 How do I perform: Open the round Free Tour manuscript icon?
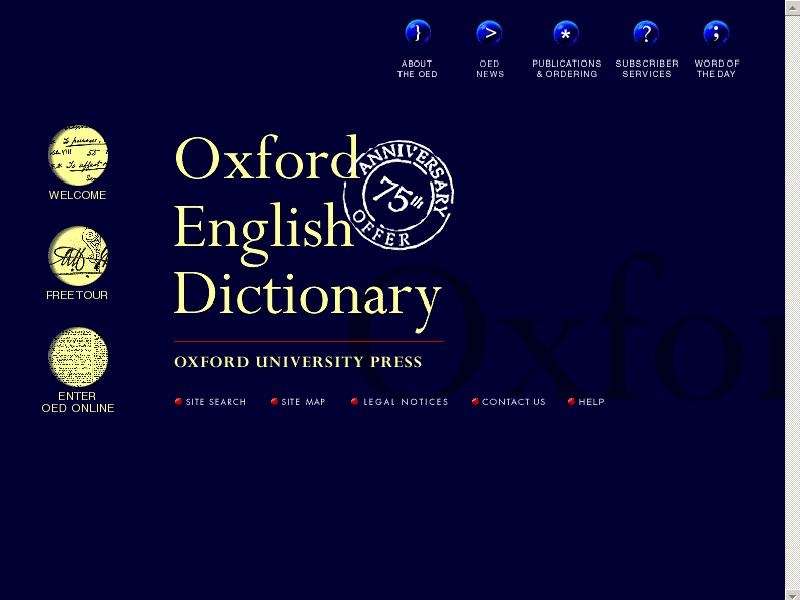pos(78,256)
